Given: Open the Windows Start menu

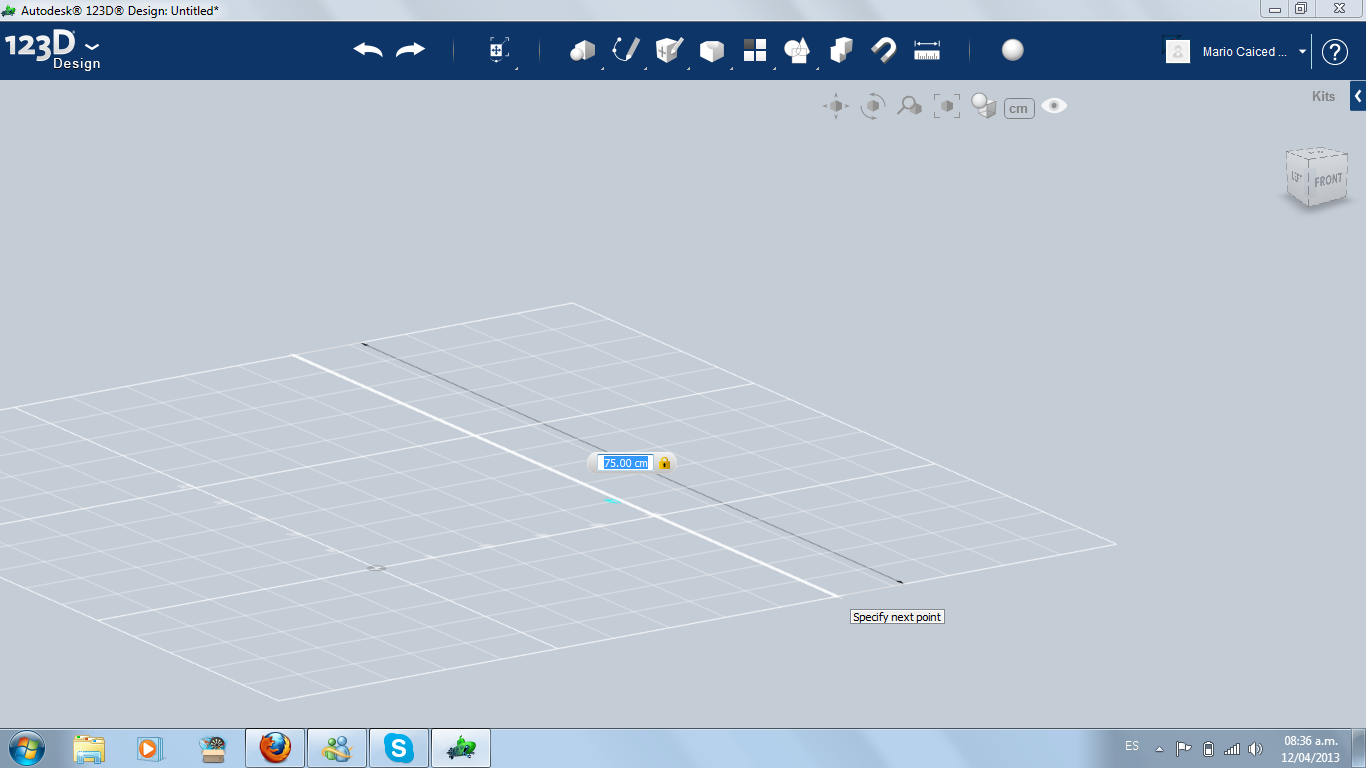Looking at the screenshot, I should pyautogui.click(x=26, y=747).
